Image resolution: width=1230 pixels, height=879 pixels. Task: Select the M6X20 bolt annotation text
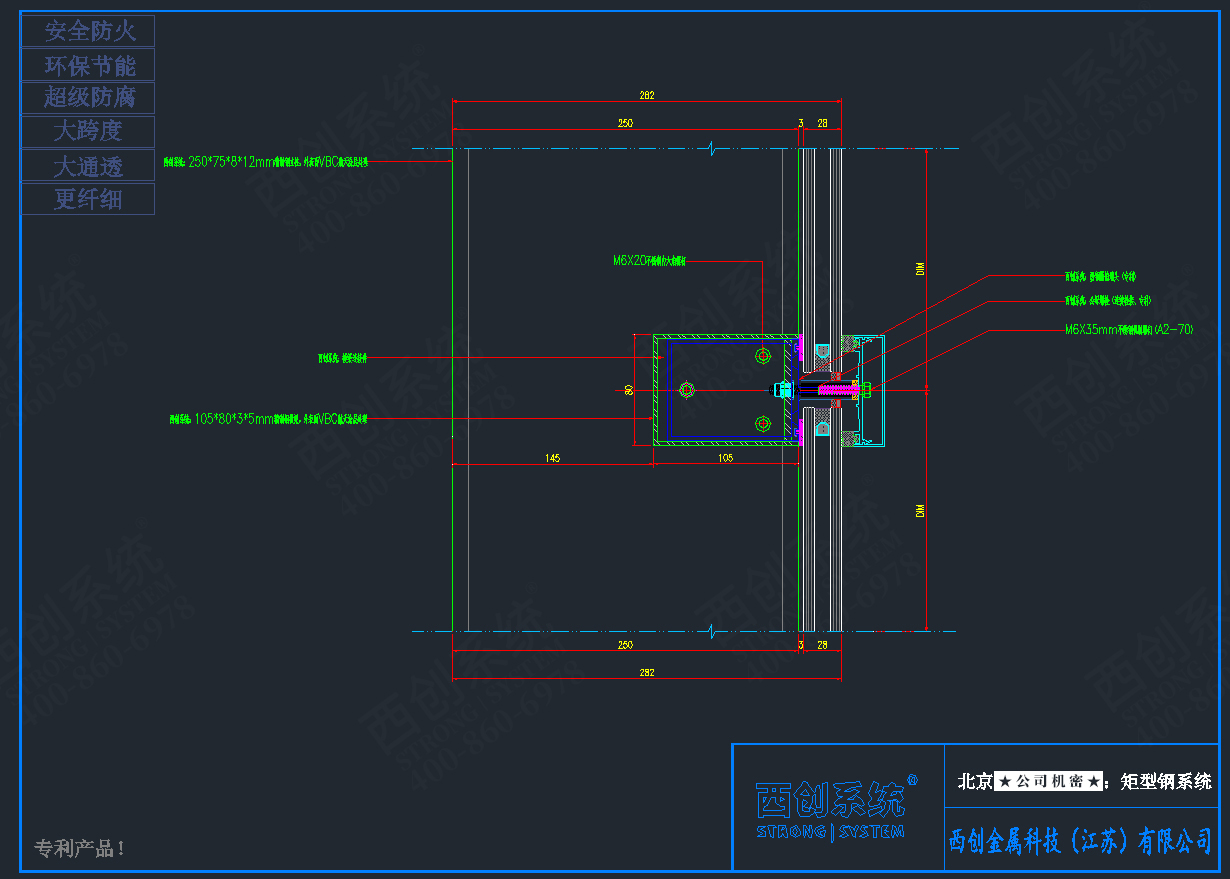coord(649,261)
